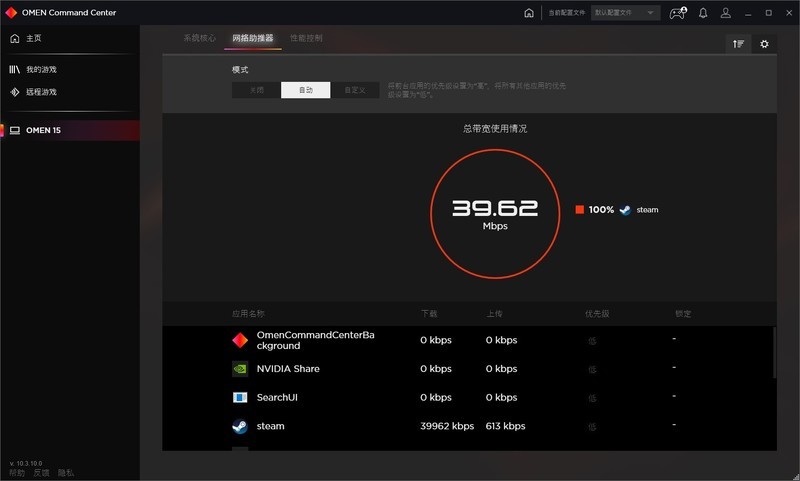The height and width of the screenshot is (481, 800).
Task: Select the OmenCommandCenterBackground row name
Action: tap(315, 340)
